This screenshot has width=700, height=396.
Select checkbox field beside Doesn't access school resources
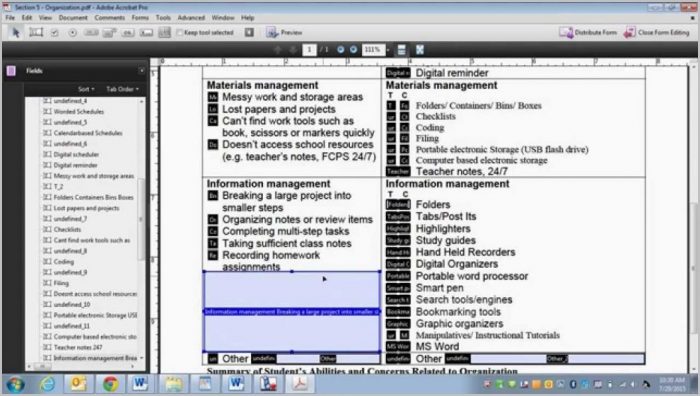point(213,145)
